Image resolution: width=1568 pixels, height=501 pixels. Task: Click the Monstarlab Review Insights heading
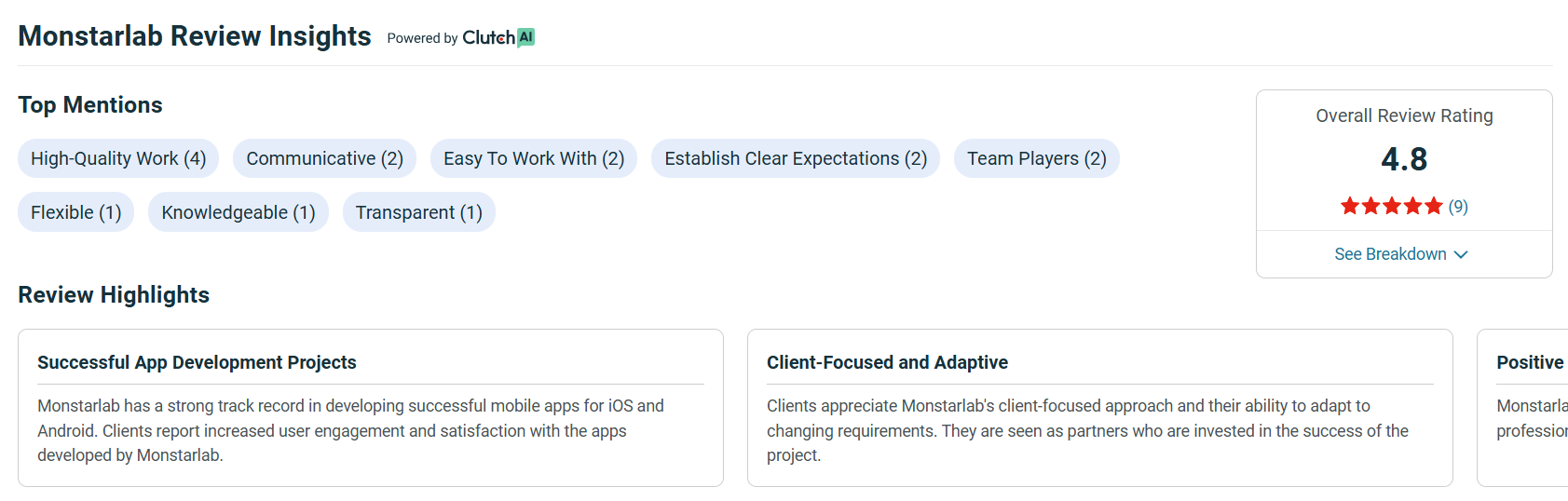tap(195, 35)
